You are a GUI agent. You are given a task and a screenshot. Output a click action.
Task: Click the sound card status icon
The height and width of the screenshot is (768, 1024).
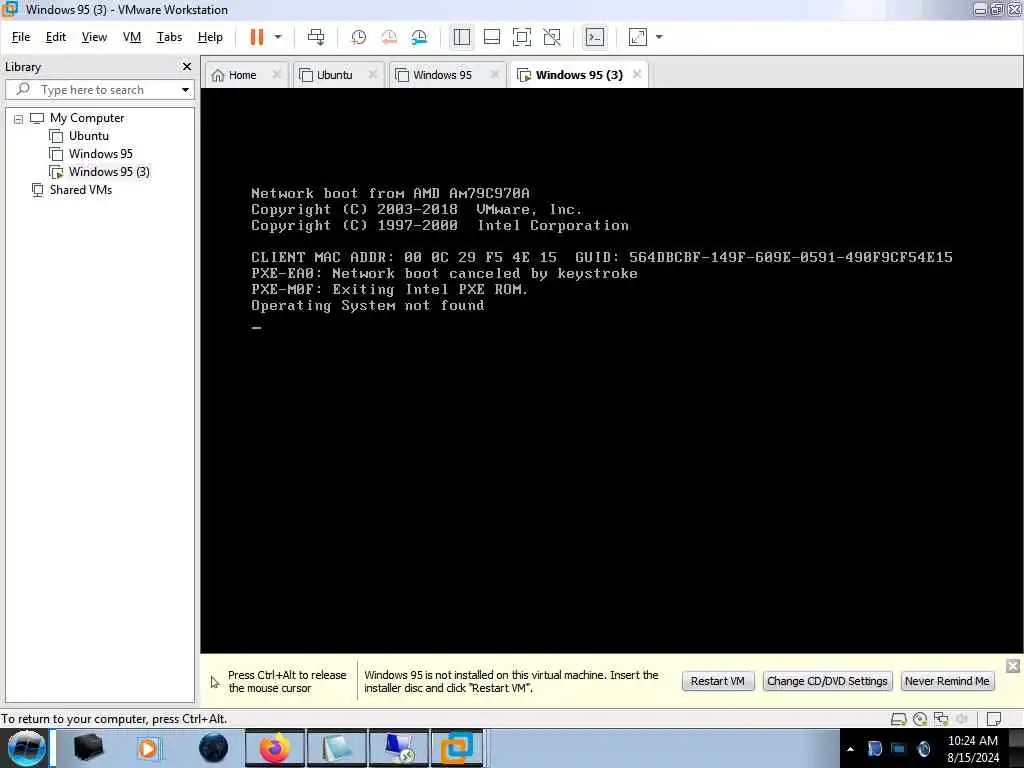click(962, 719)
